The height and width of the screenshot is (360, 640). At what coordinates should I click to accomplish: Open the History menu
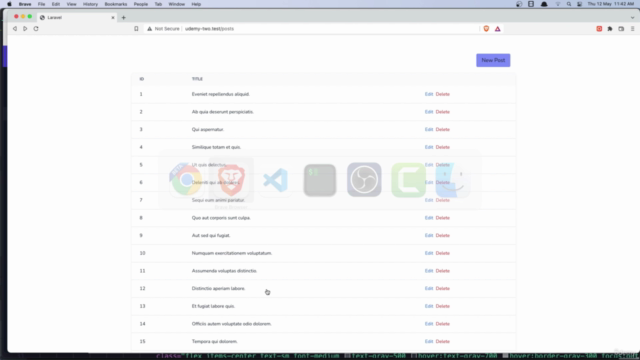[x=90, y=4]
